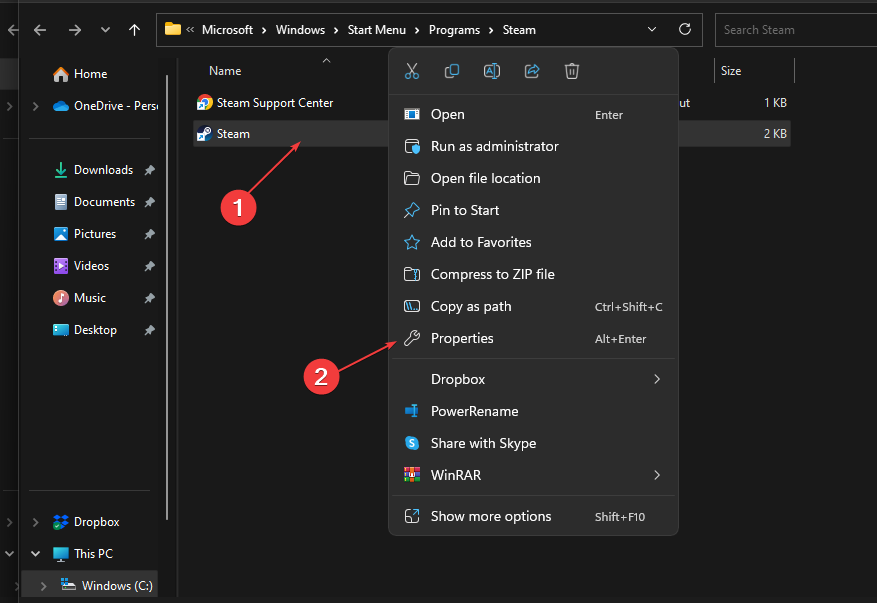The height and width of the screenshot is (603, 877).
Task: Choose Open file location
Action: pyautogui.click(x=533, y=178)
